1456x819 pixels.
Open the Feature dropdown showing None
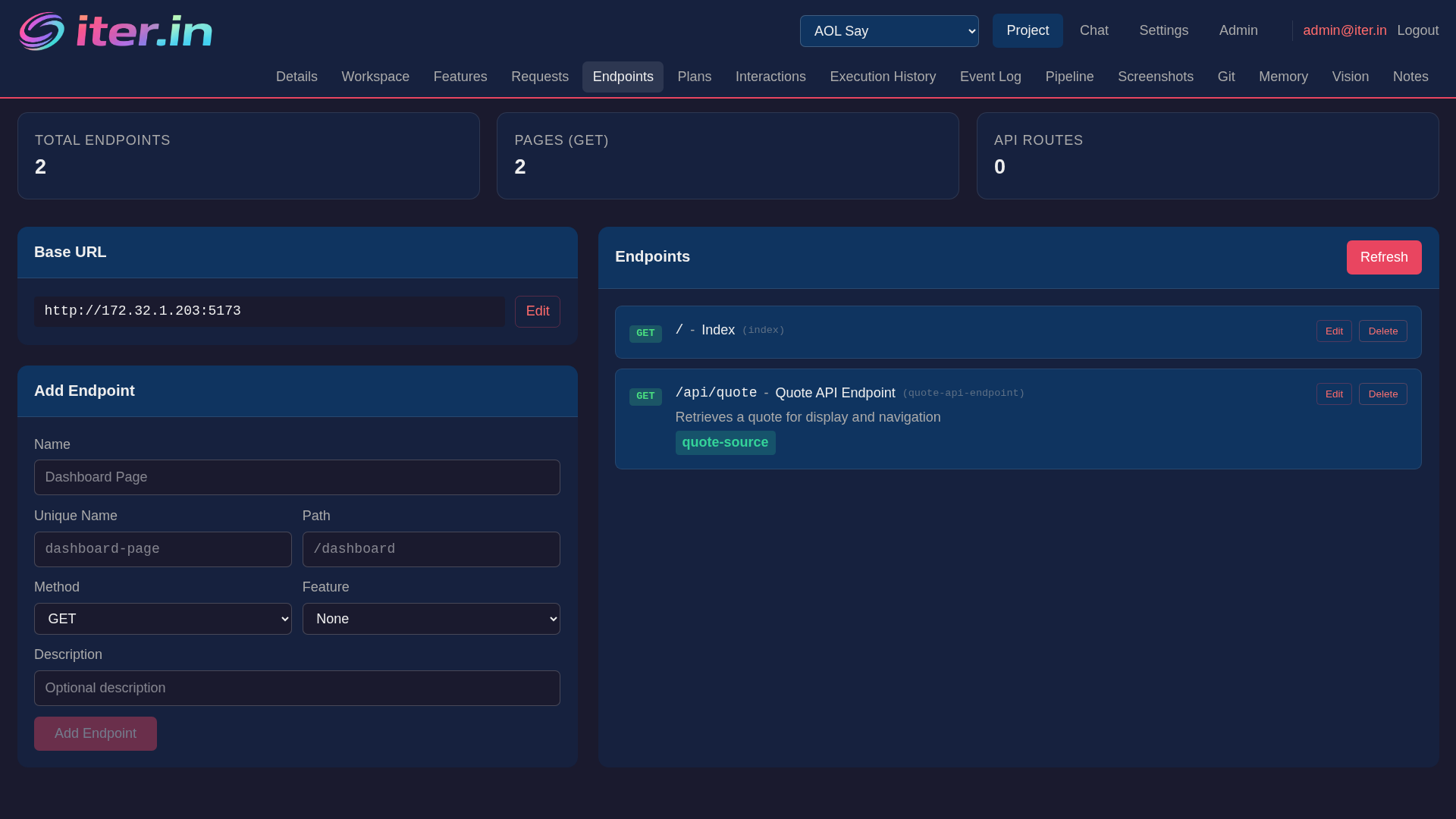(431, 619)
